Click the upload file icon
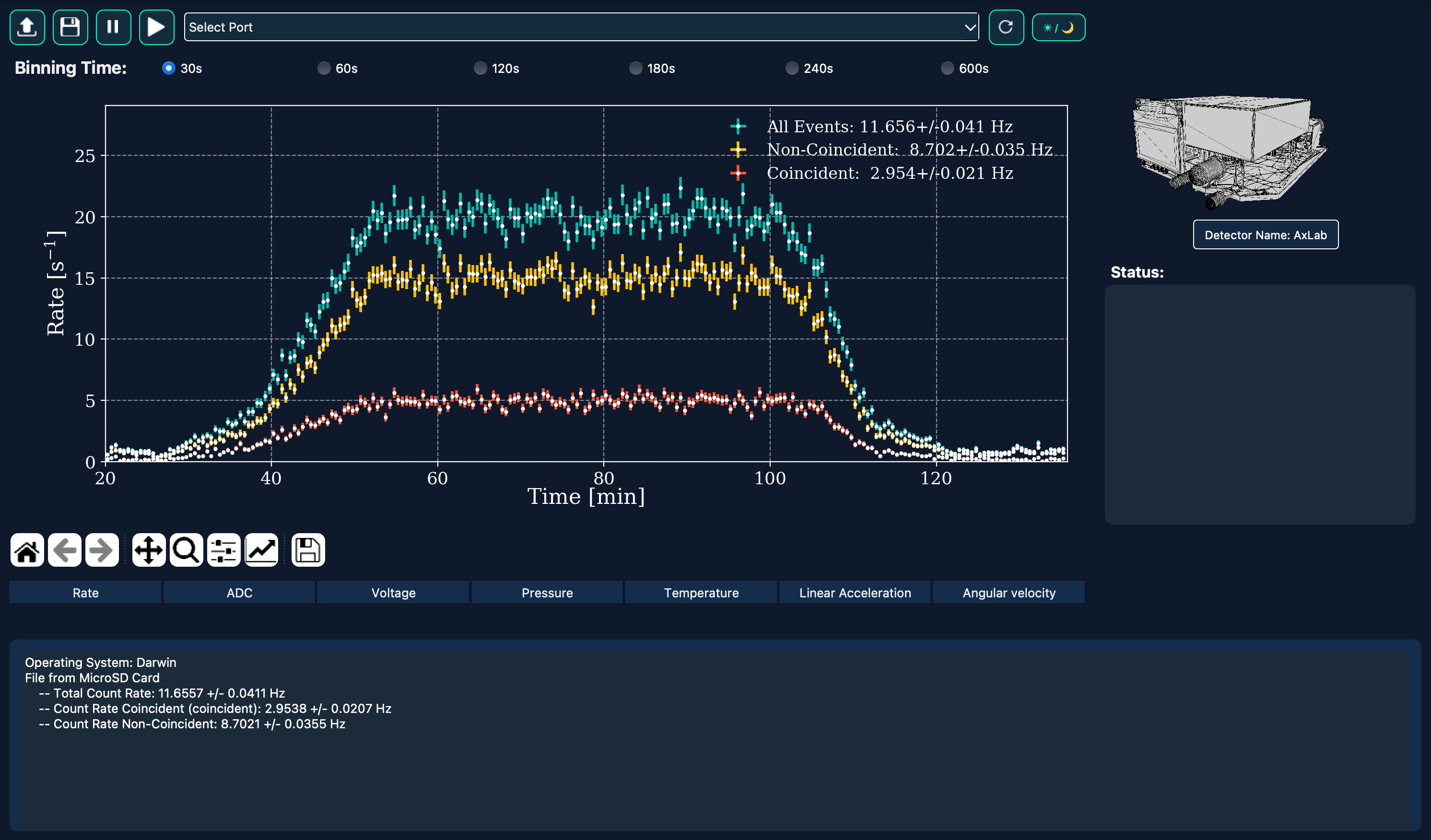The width and height of the screenshot is (1431, 840). coord(27,27)
